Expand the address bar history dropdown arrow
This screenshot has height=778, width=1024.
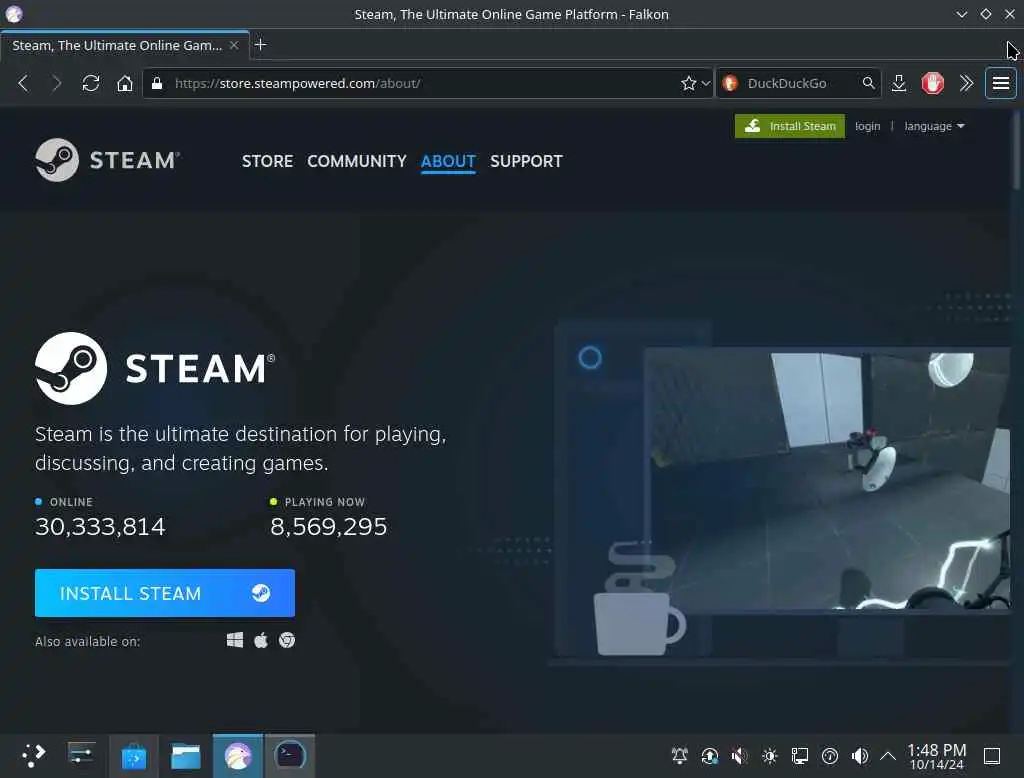point(706,84)
